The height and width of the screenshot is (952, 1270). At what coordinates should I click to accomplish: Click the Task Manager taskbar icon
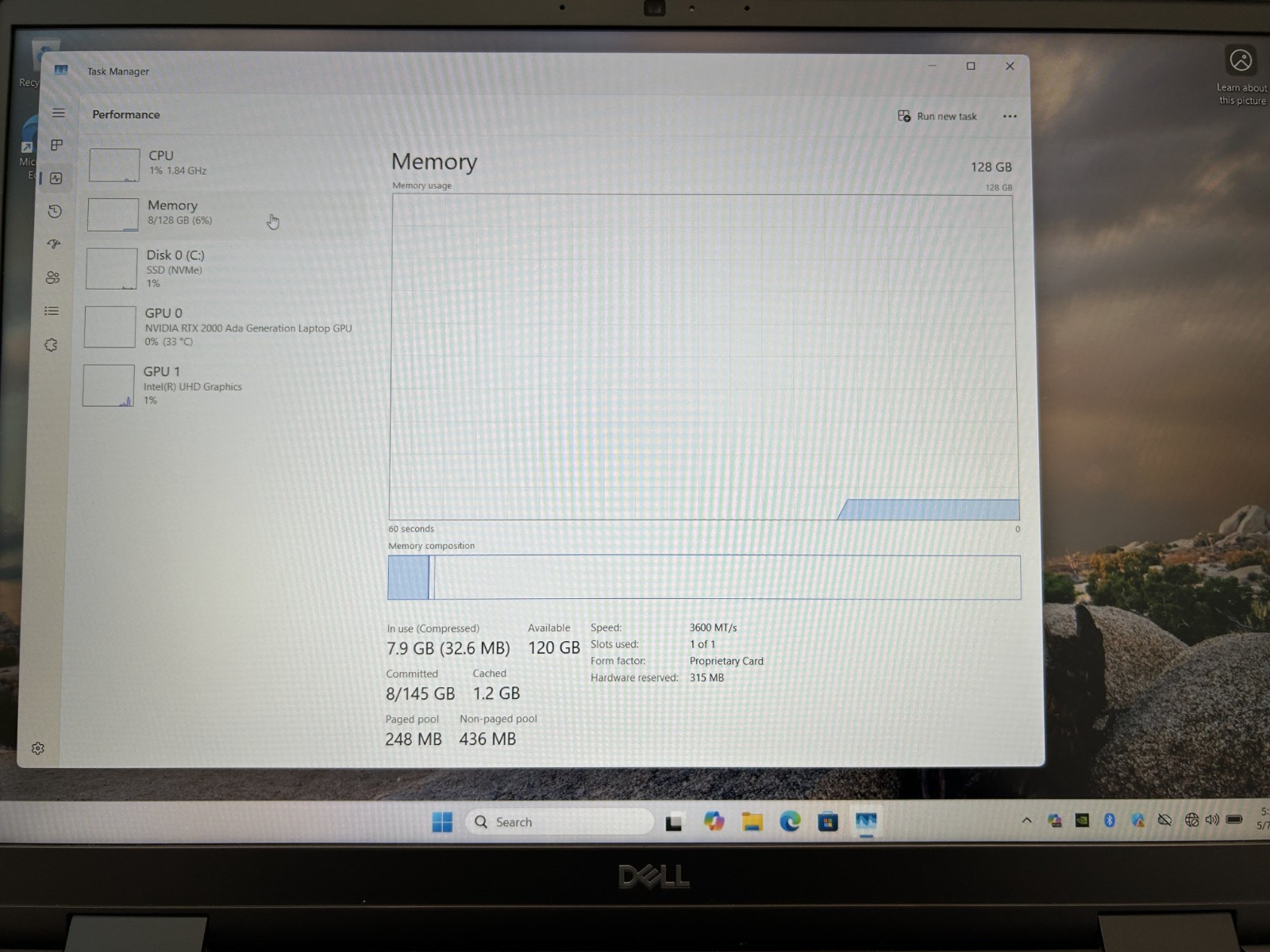866,821
